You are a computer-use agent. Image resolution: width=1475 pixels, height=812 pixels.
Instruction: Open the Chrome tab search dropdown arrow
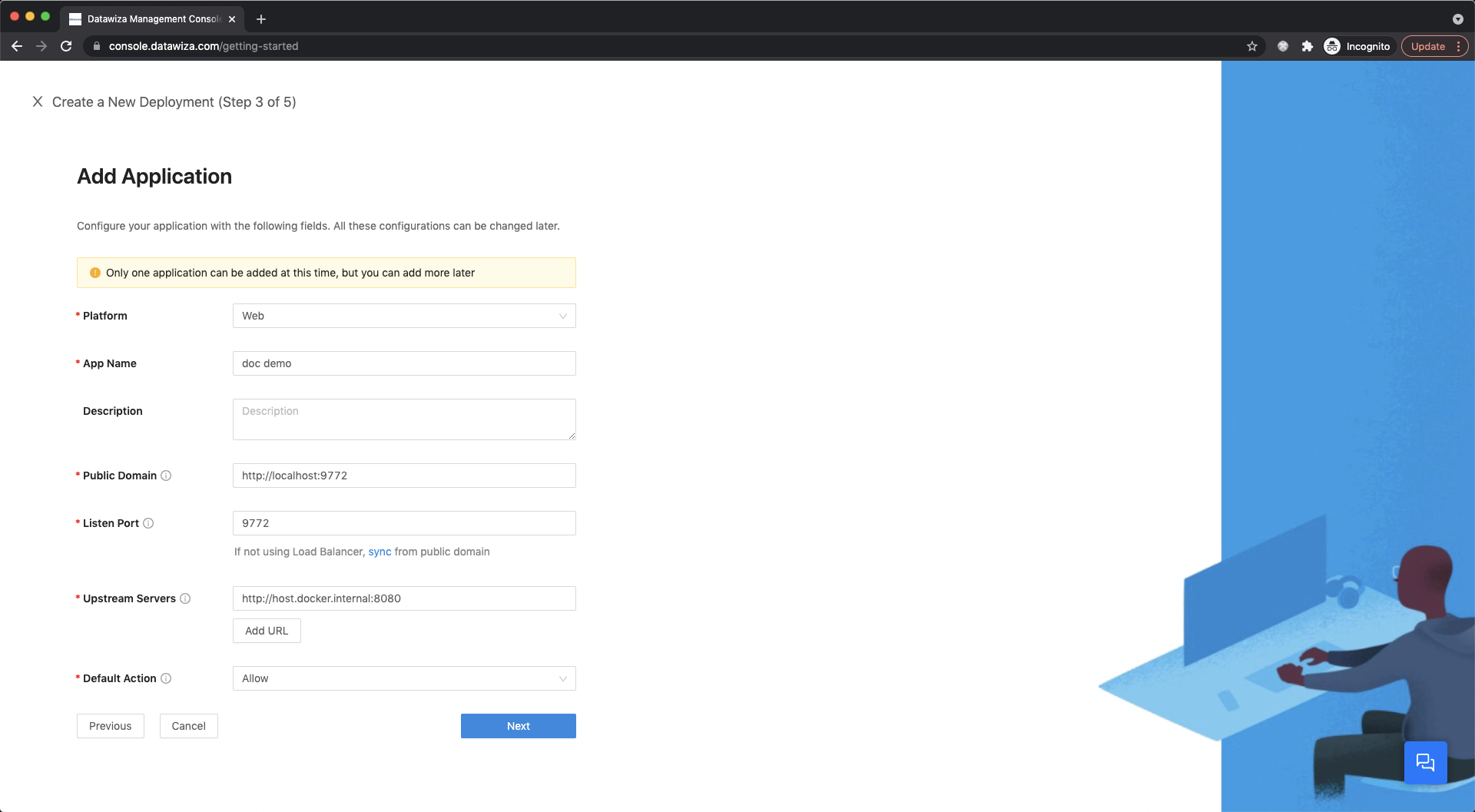(x=1458, y=19)
